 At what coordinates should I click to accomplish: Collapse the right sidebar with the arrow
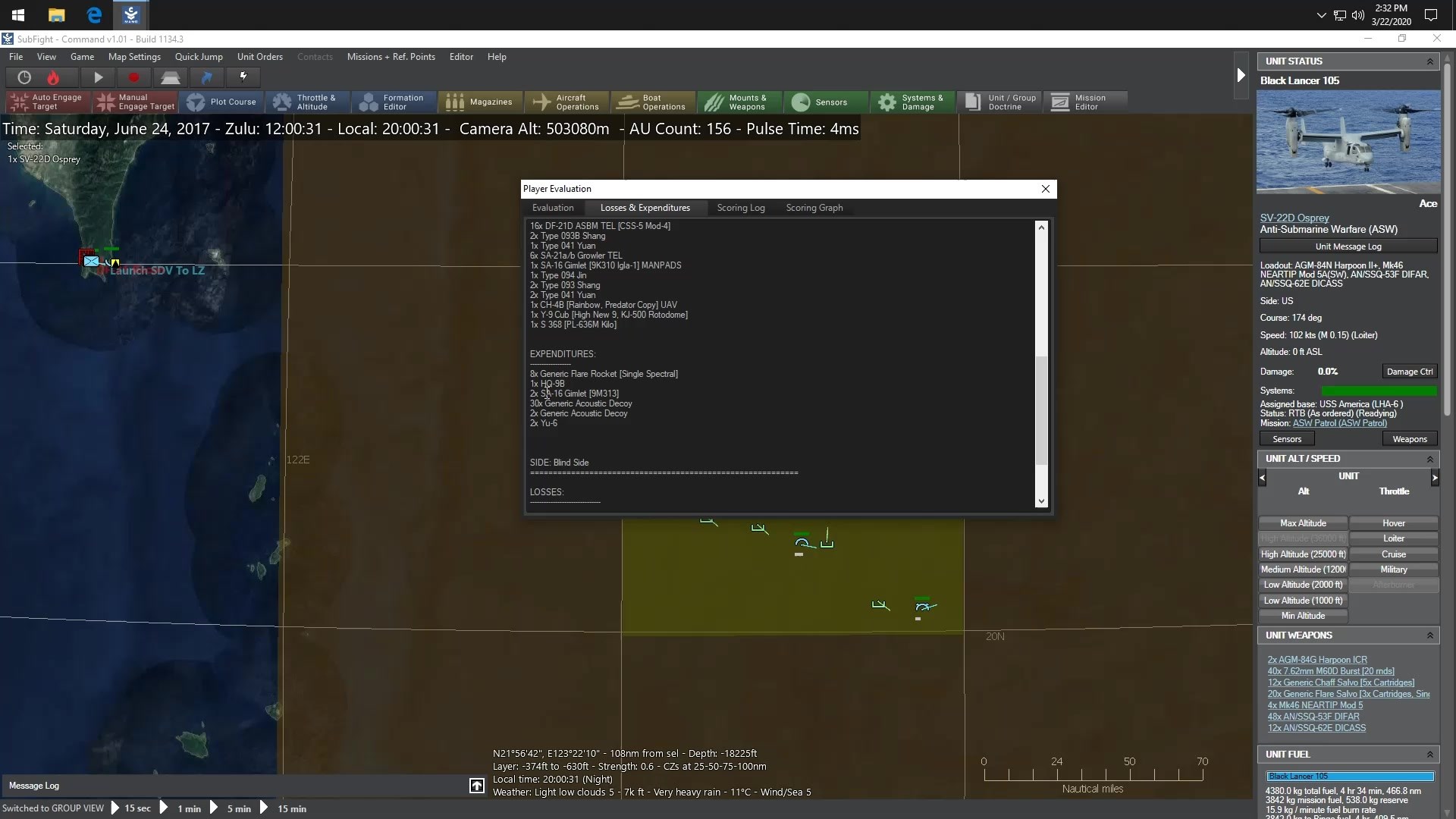[x=1241, y=74]
